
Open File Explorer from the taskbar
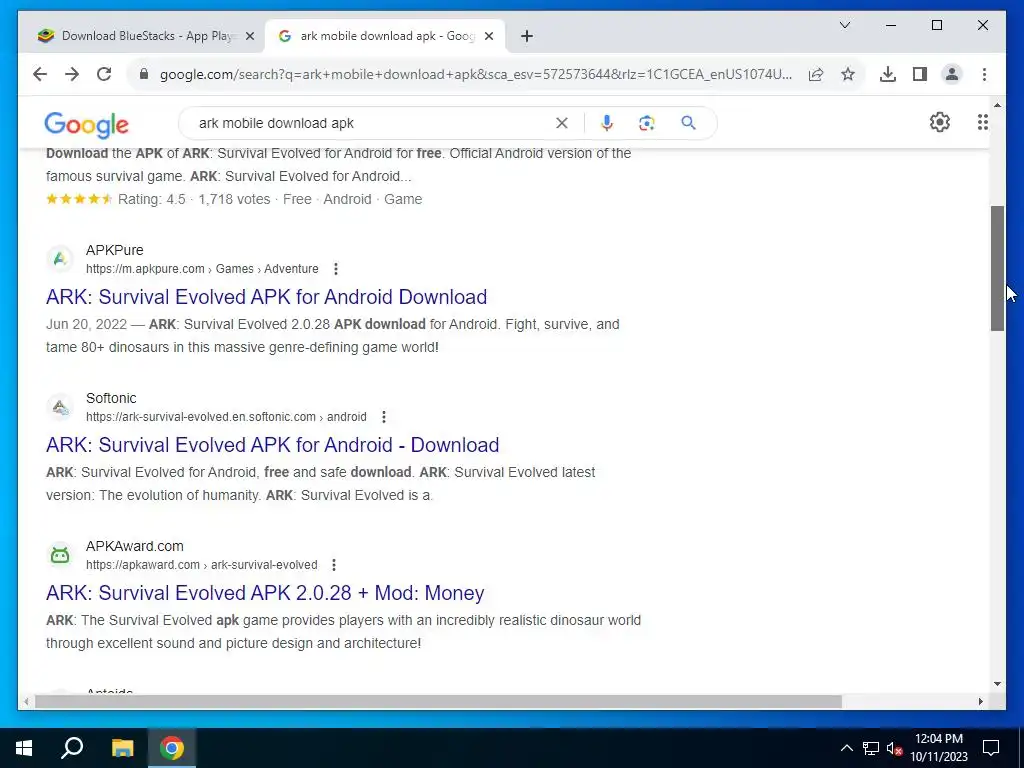122,748
